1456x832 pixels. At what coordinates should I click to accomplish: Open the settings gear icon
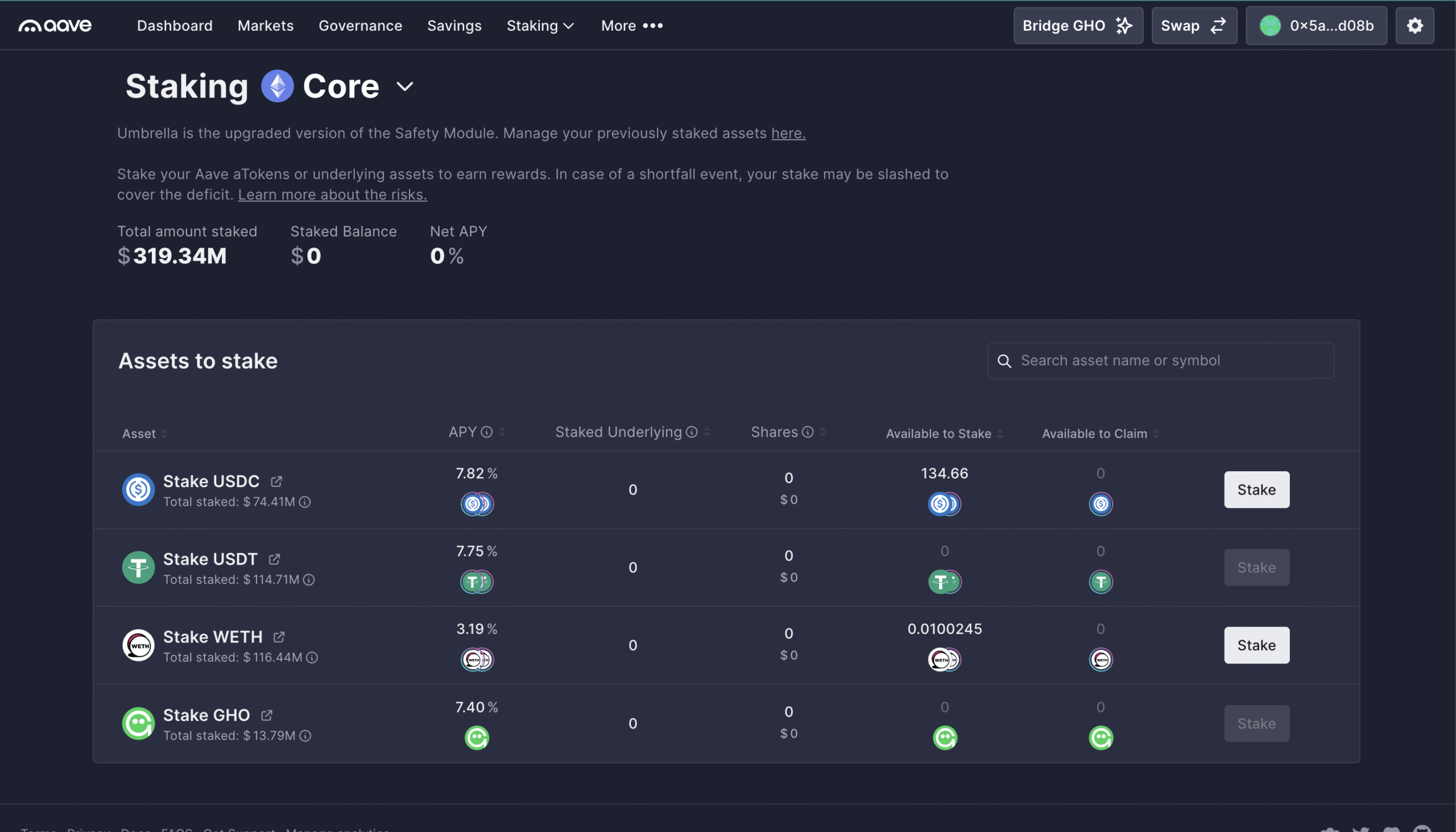pyautogui.click(x=1414, y=26)
